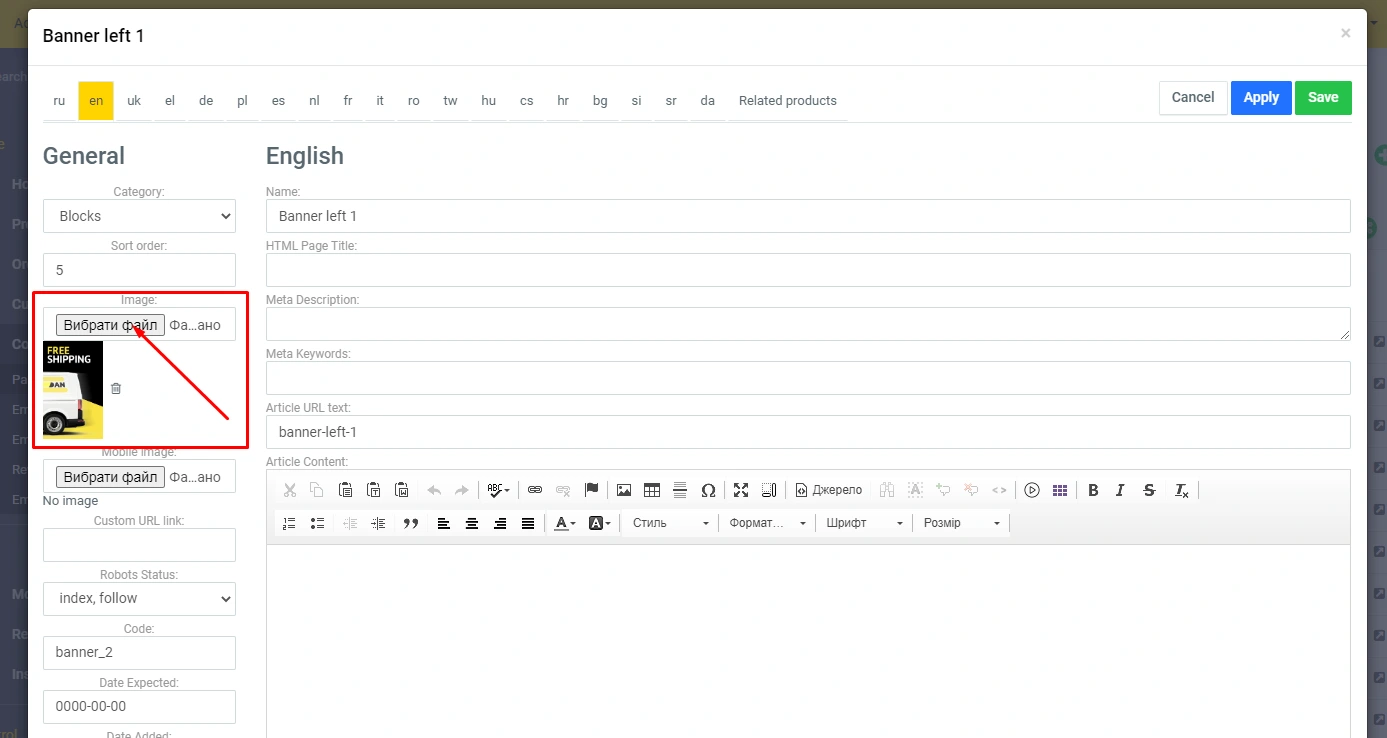Screen dimensions: 1387x738
Task: Insert a table into the article content
Action: (x=652, y=490)
